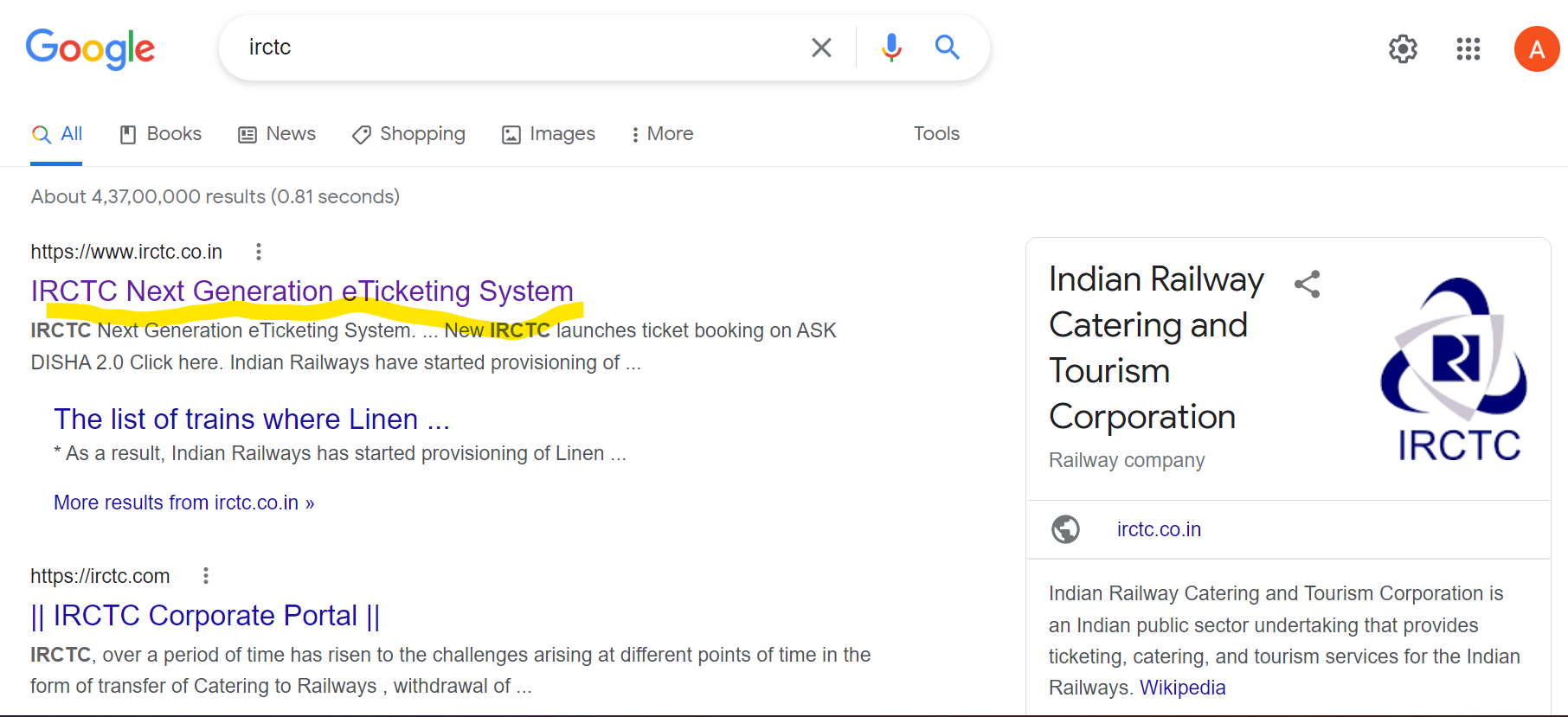Switch to the Images tab
Viewport: 1568px width, 717px height.
(549, 134)
